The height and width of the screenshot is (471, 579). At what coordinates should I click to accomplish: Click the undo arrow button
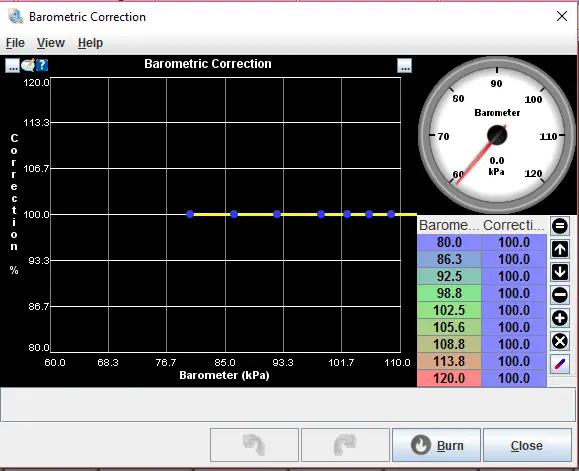coord(254,445)
